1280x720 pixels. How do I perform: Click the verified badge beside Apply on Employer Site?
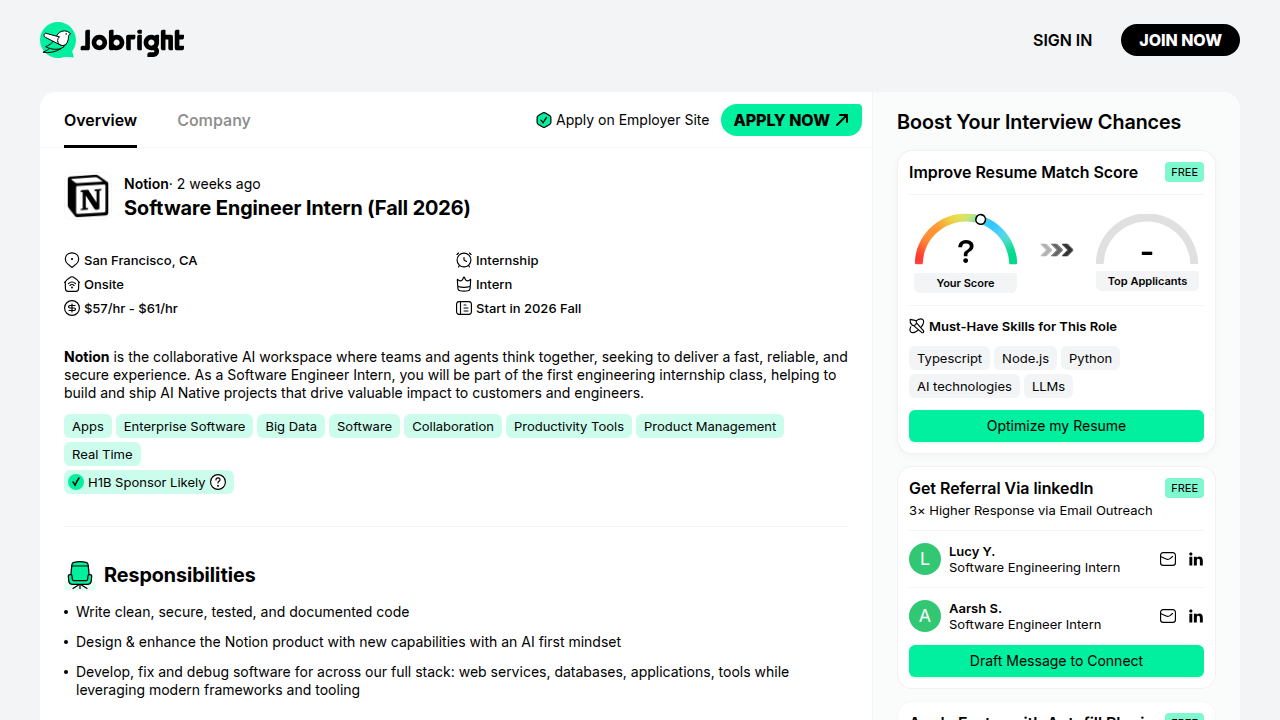coord(544,120)
